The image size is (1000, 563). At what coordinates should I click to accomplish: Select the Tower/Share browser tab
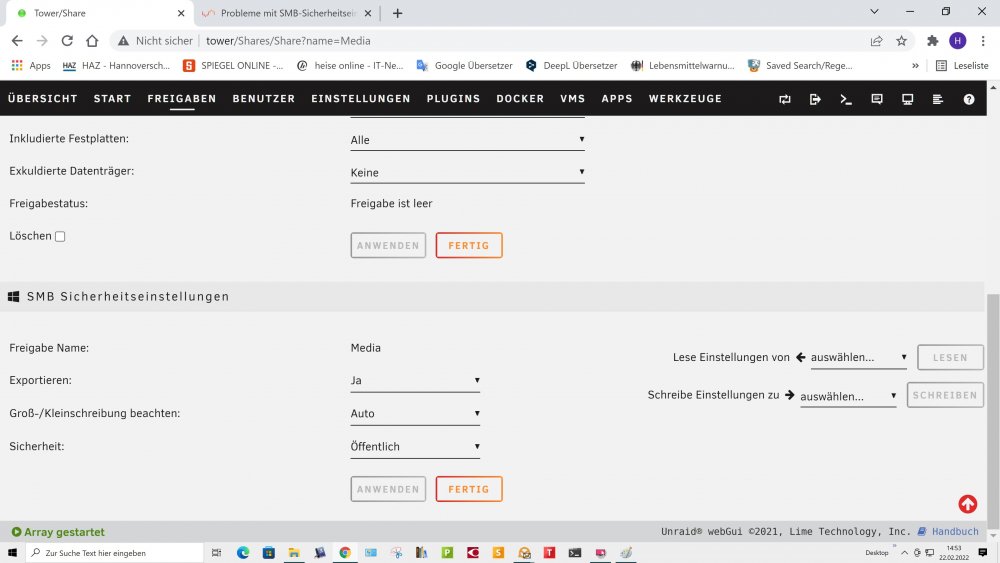pos(99,13)
